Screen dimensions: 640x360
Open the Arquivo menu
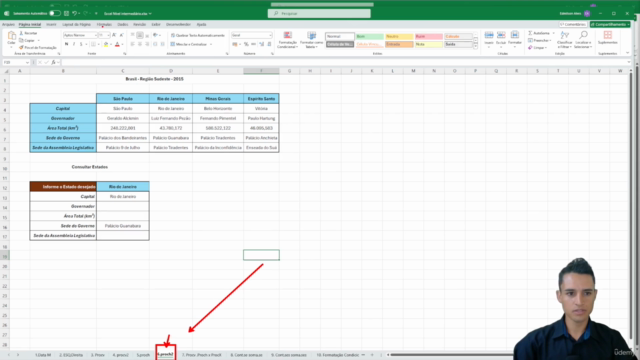coord(8,24)
